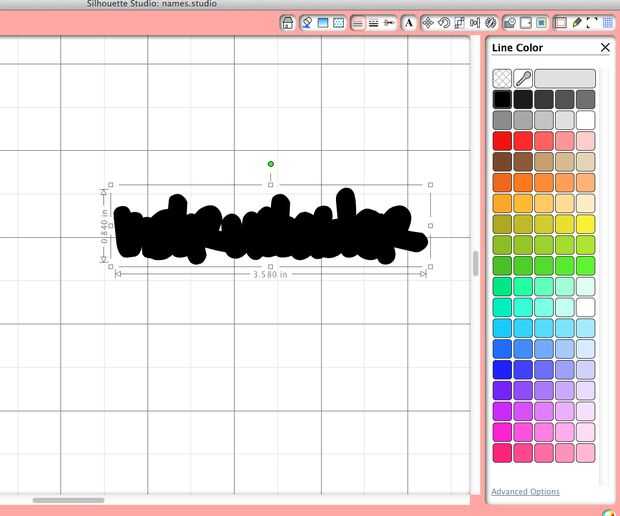Click the right-middle selection handle
Image resolution: width=620 pixels, height=516 pixels.
430,226
